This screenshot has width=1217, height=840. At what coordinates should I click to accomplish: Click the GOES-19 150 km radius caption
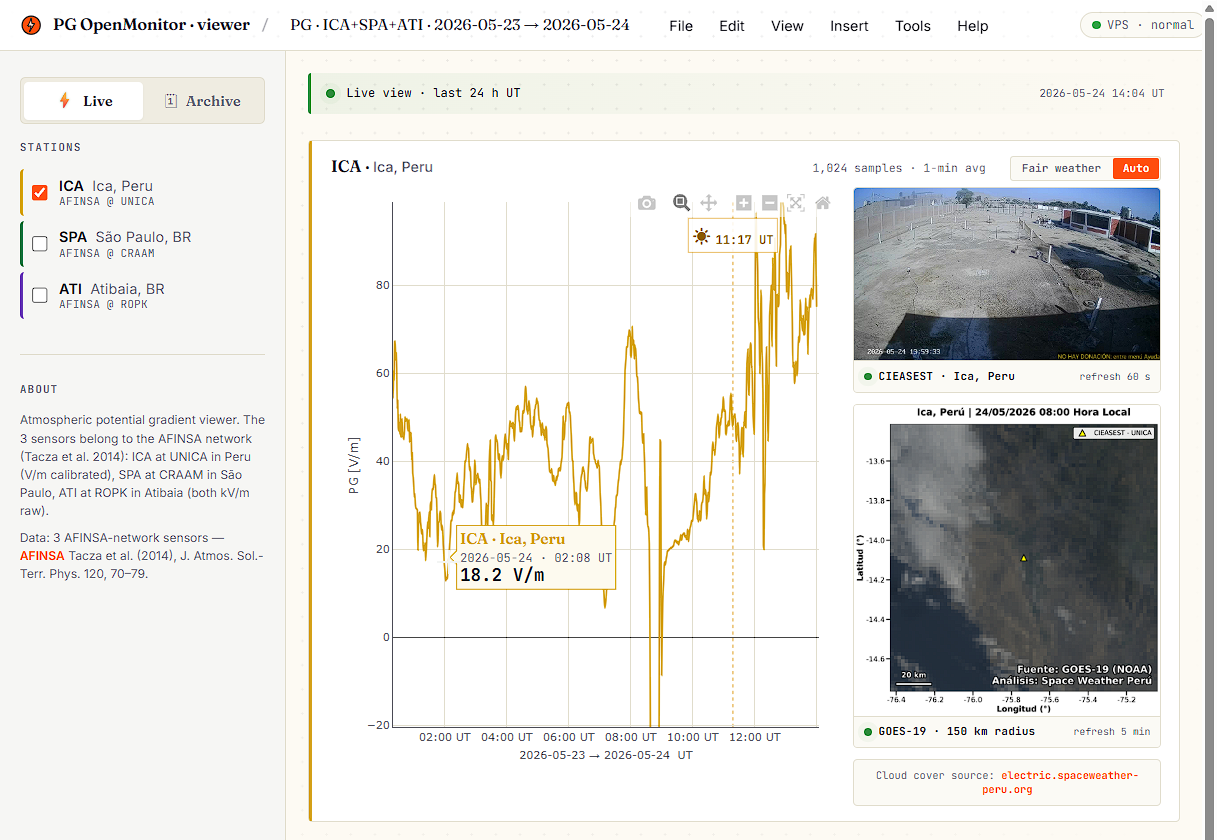pos(956,732)
